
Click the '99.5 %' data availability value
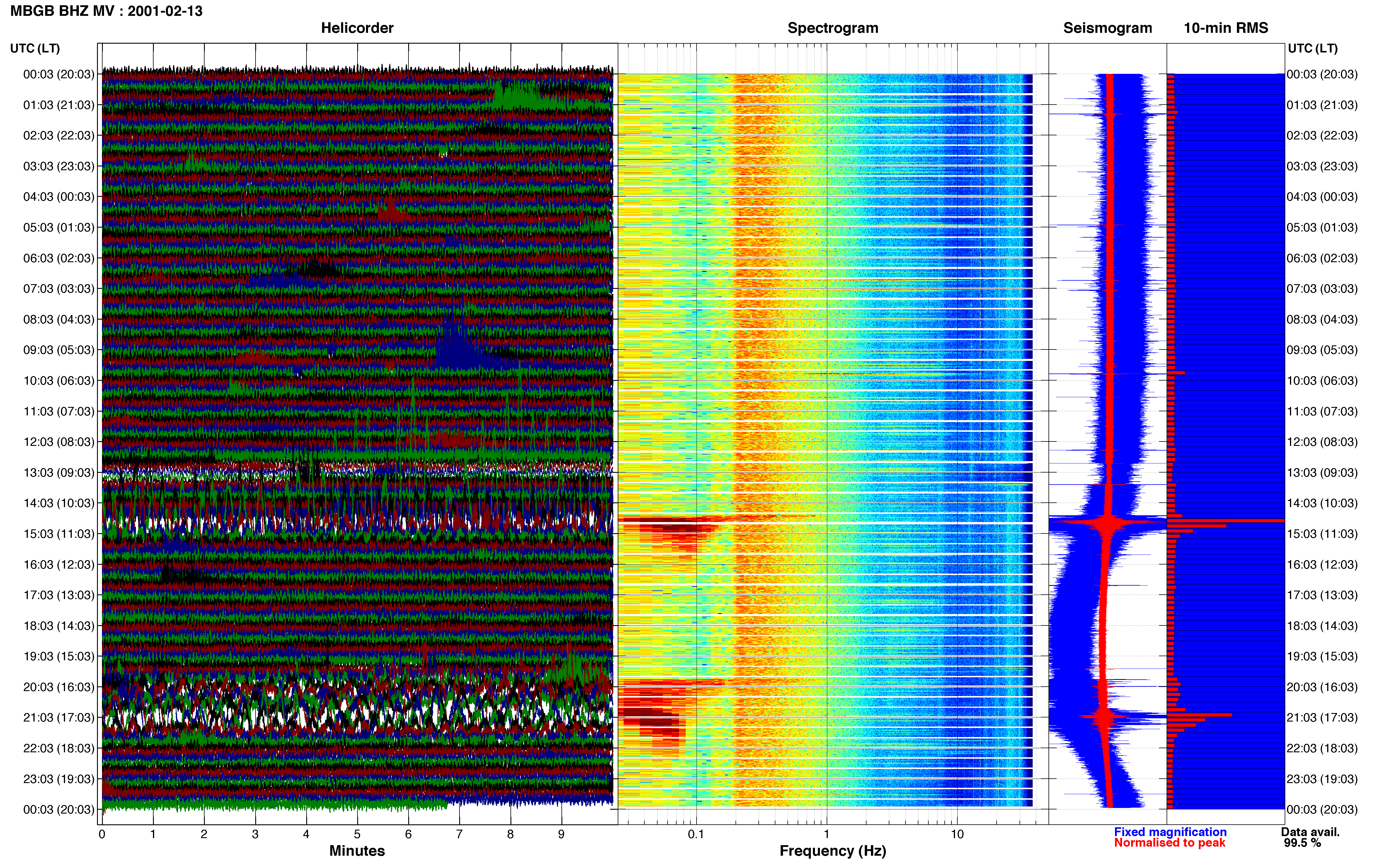click(x=1302, y=843)
